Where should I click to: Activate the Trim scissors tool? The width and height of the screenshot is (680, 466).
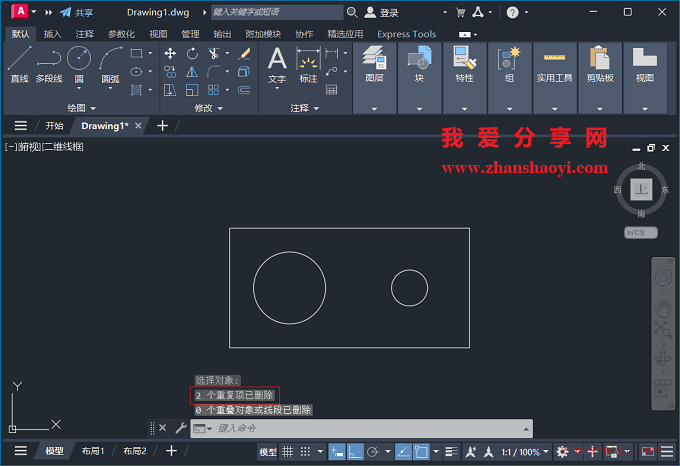213,53
